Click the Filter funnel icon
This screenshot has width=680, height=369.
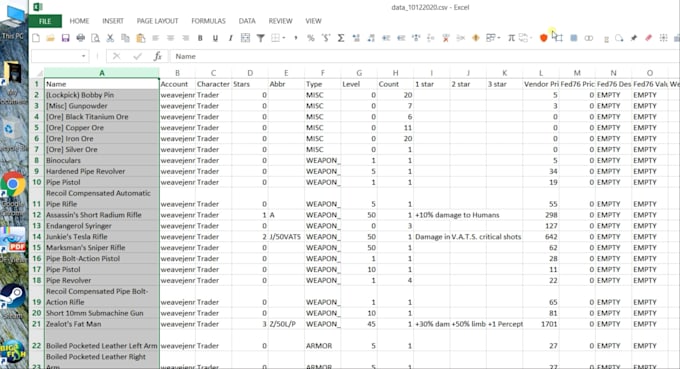tap(261, 38)
